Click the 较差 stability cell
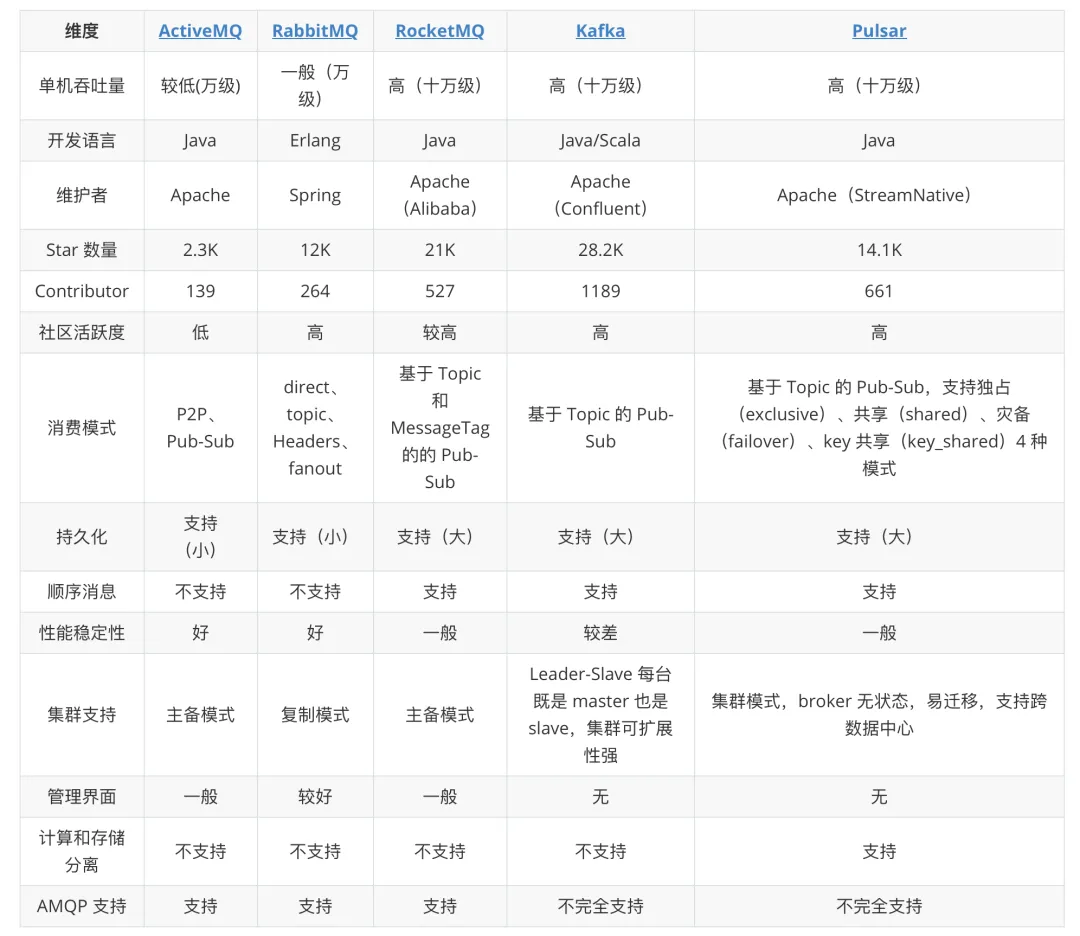 tap(600, 633)
